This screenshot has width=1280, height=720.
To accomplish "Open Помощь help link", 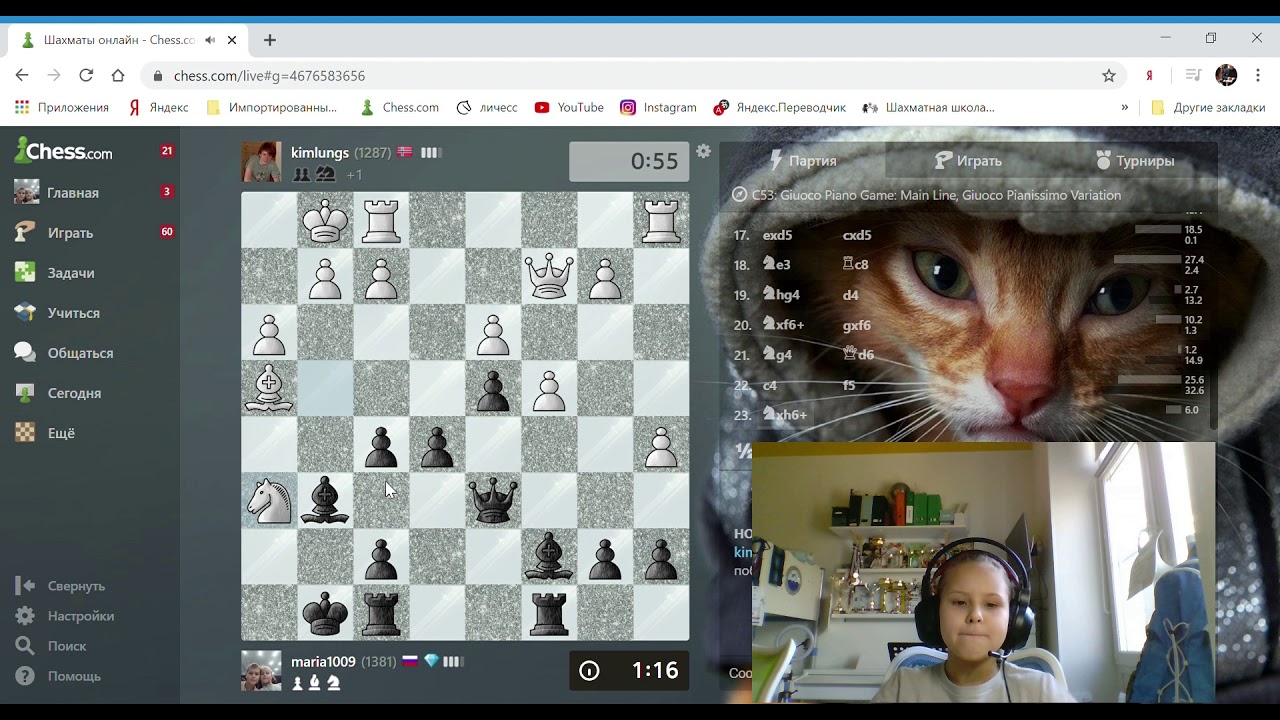I will coord(74,676).
